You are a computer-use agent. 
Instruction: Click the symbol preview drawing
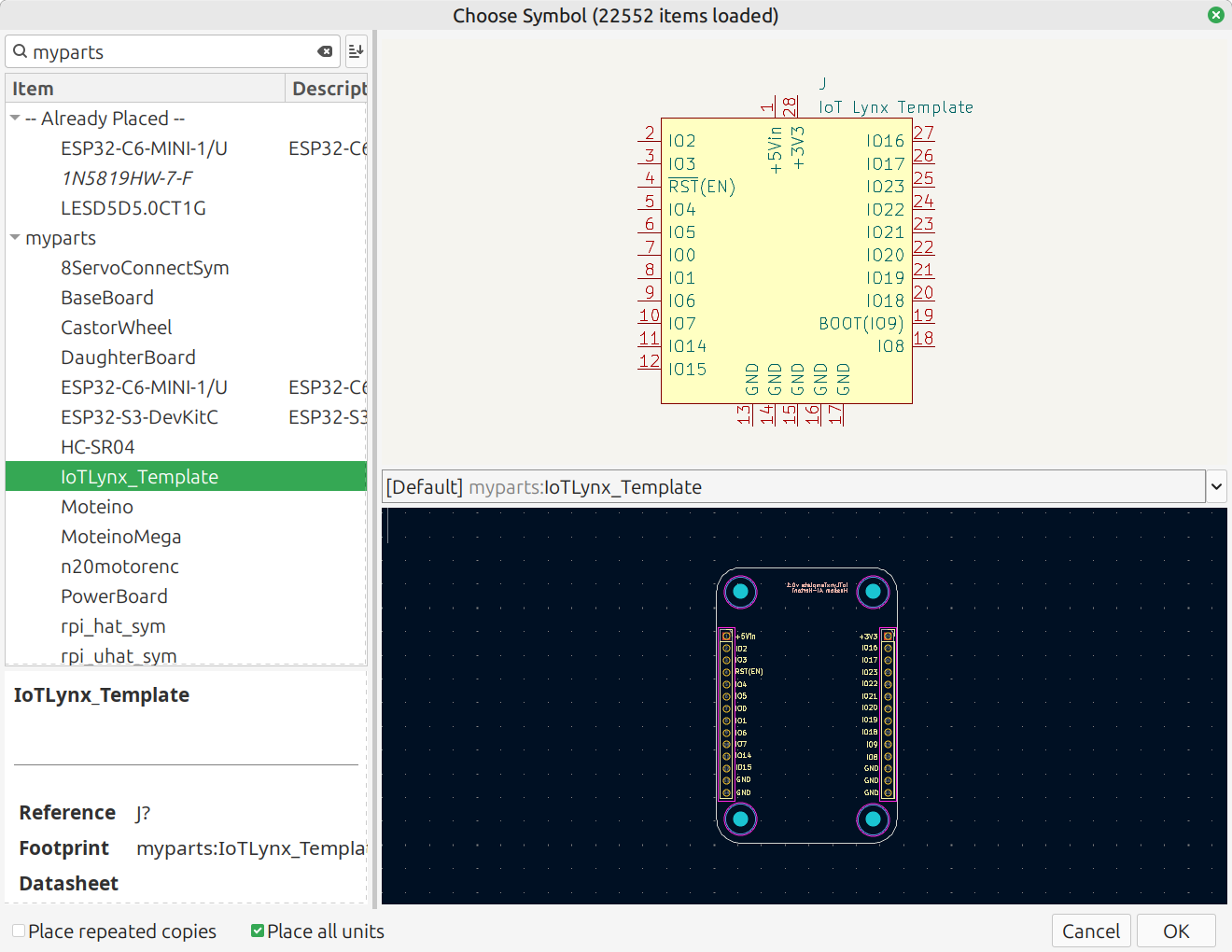[x=786, y=261]
